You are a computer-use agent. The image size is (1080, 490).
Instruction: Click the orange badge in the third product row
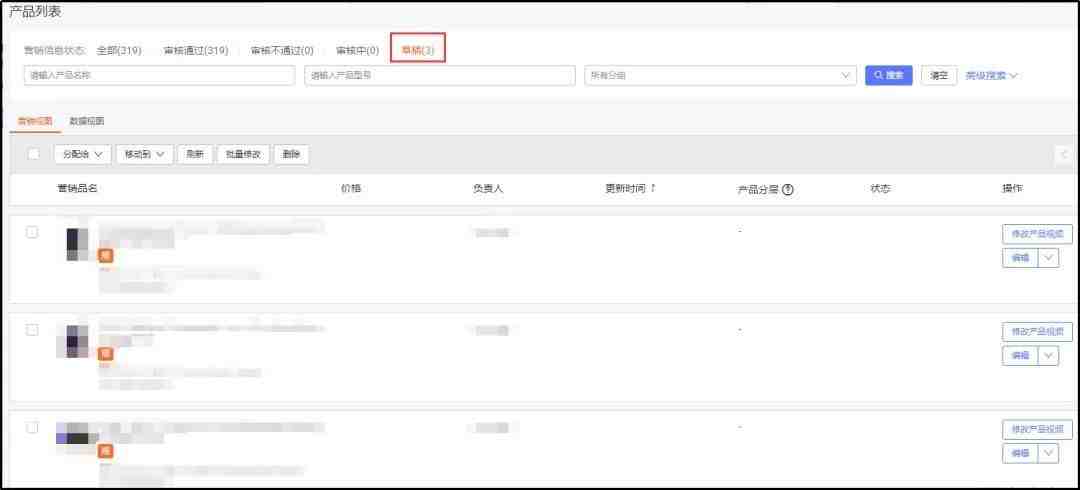(x=105, y=451)
